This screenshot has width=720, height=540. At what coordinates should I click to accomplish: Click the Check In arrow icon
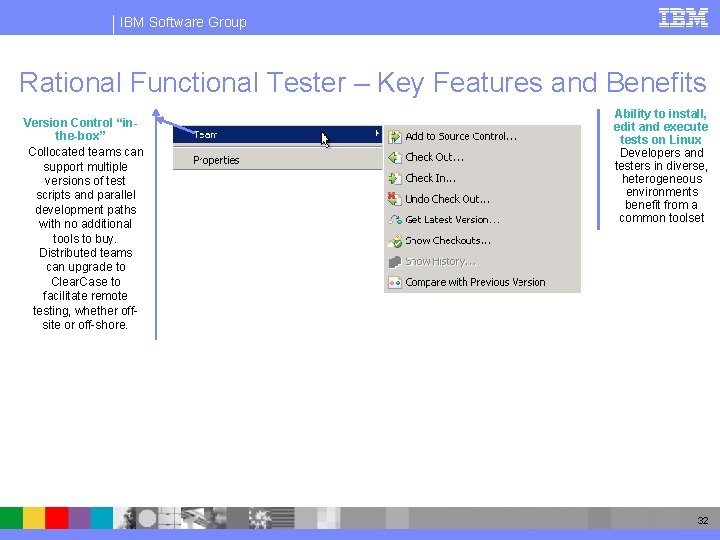[x=394, y=178]
